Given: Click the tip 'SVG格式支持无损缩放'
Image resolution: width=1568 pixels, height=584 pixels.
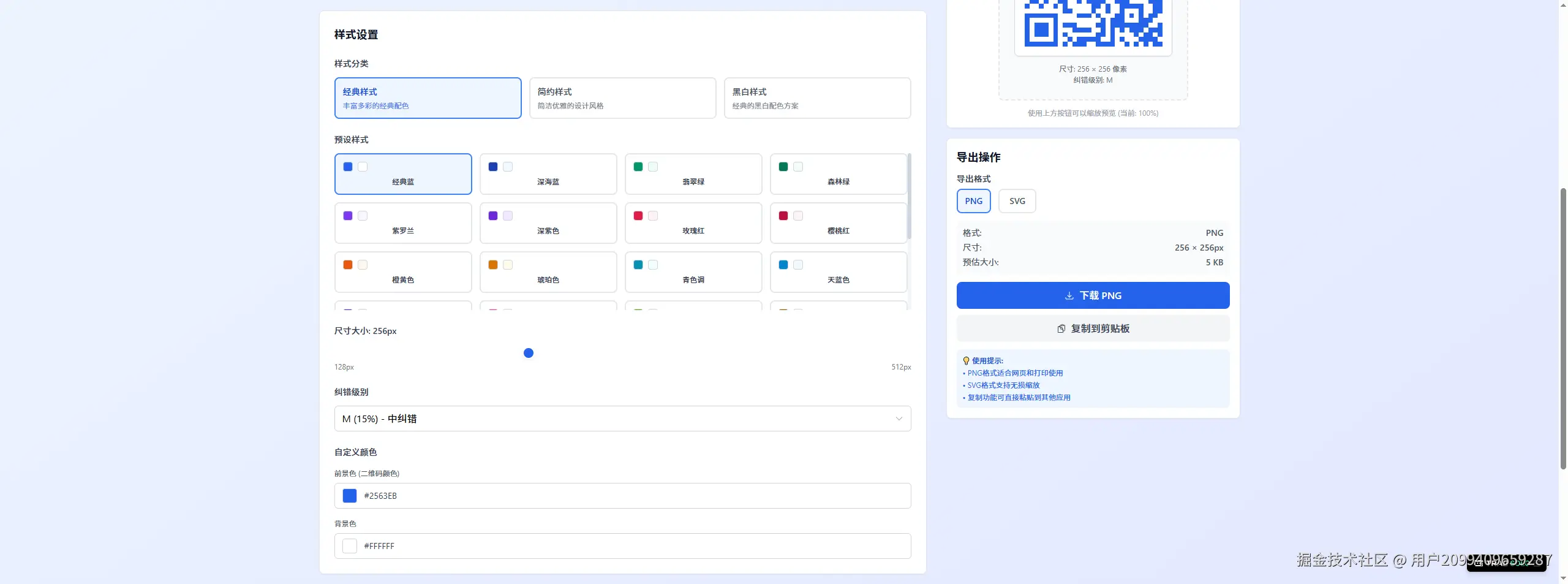Looking at the screenshot, I should 1003,385.
